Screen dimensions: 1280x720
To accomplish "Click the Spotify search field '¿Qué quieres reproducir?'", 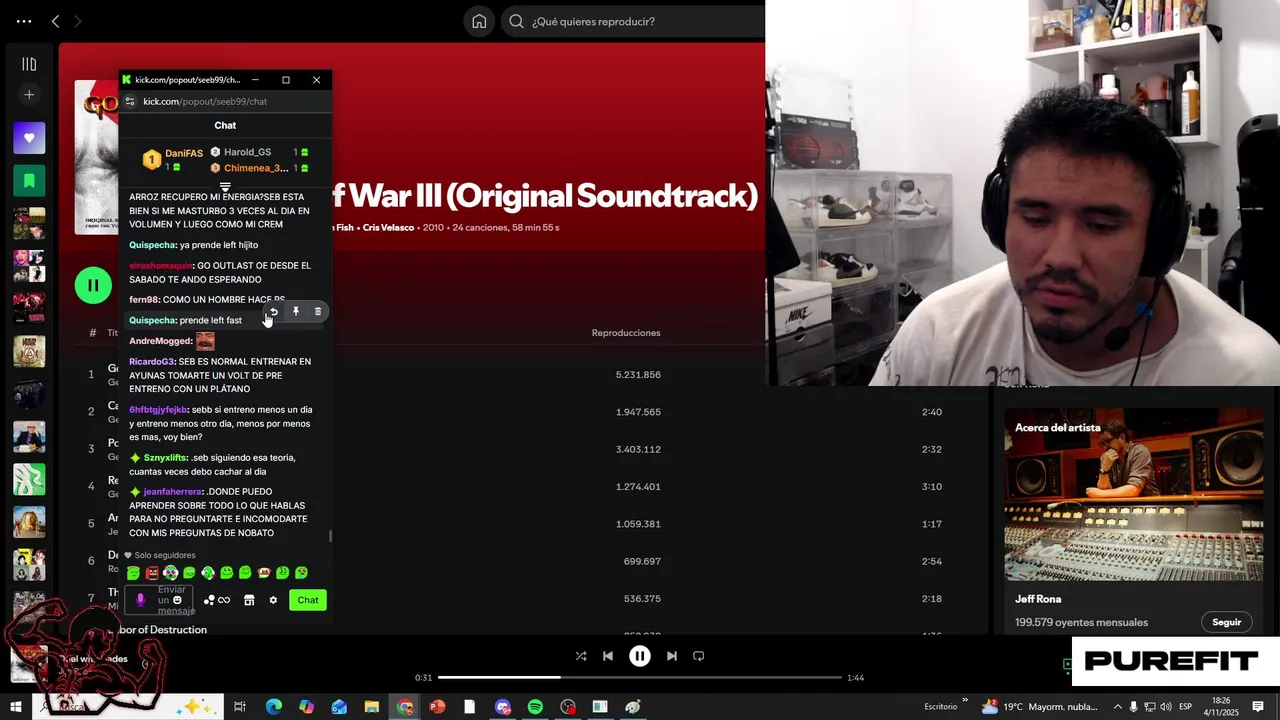I will coord(632,21).
